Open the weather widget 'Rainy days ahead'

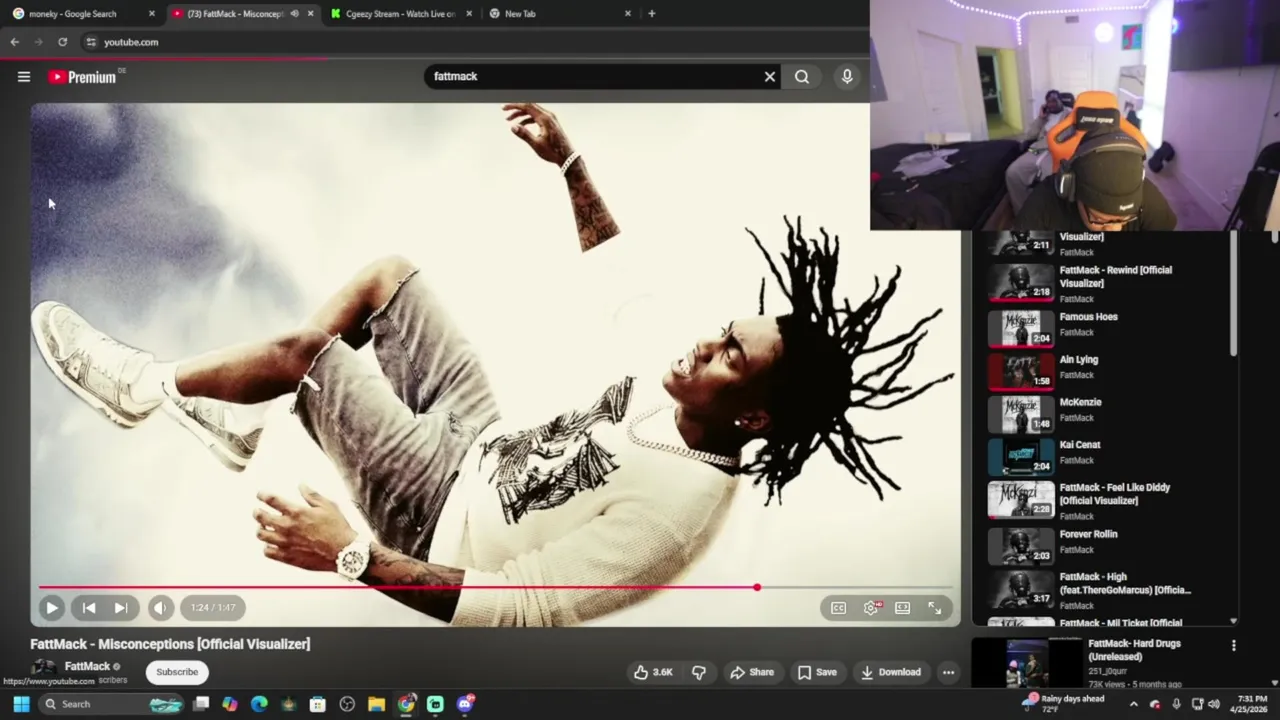[1064, 704]
